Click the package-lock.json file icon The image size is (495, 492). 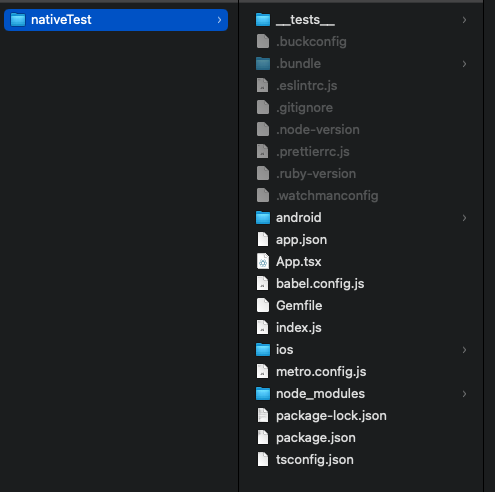click(x=263, y=416)
